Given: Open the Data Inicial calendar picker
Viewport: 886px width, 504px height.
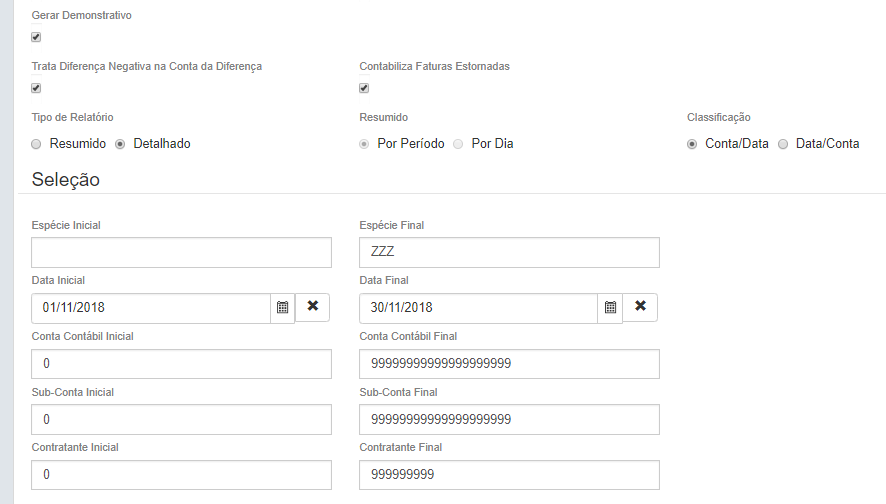Looking at the screenshot, I should 282,308.
